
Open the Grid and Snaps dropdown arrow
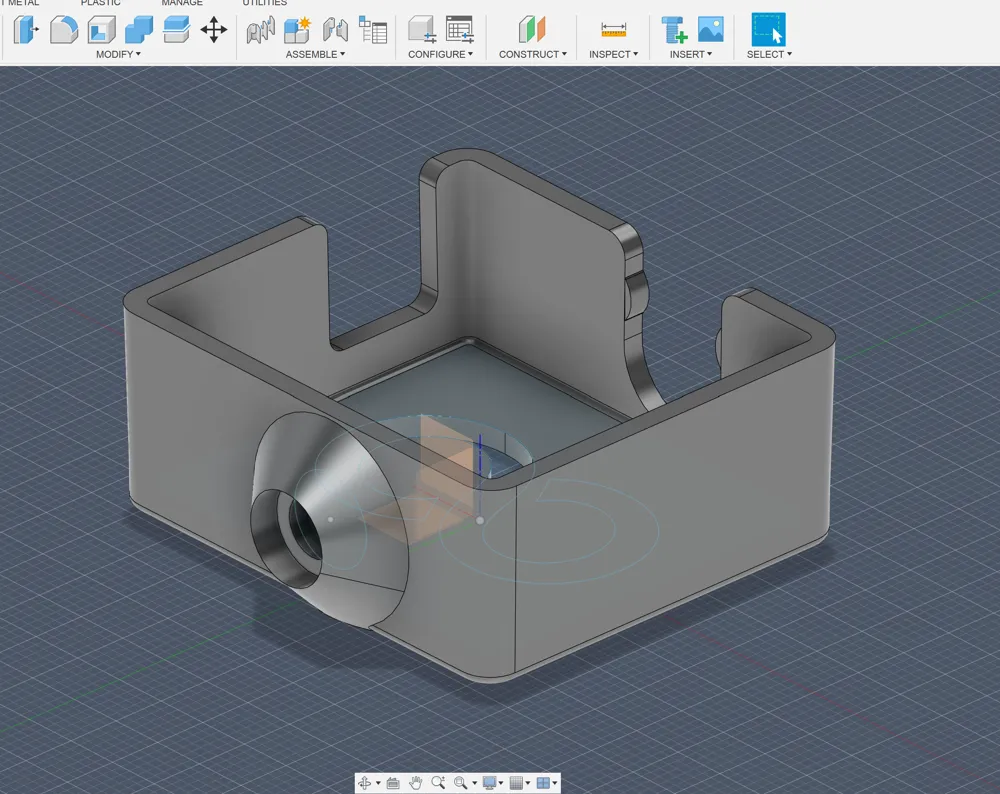click(x=527, y=783)
